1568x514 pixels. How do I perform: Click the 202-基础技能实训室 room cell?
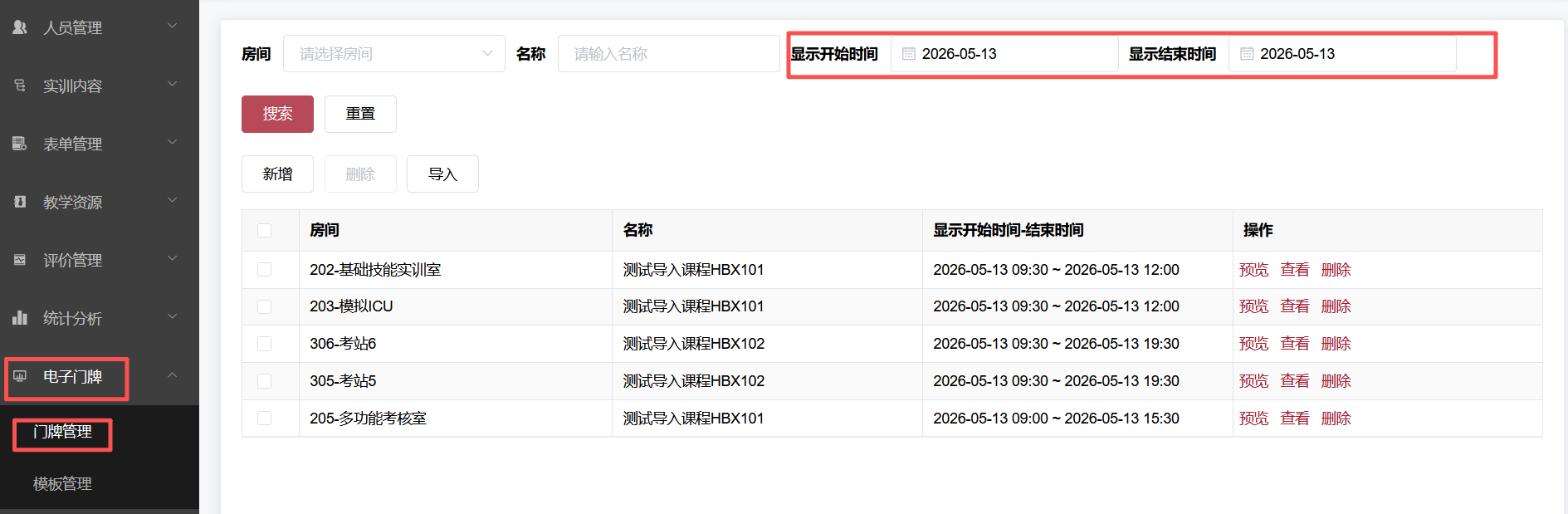click(456, 270)
